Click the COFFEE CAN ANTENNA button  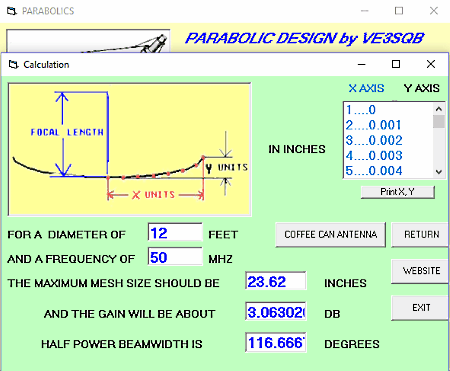tap(330, 235)
